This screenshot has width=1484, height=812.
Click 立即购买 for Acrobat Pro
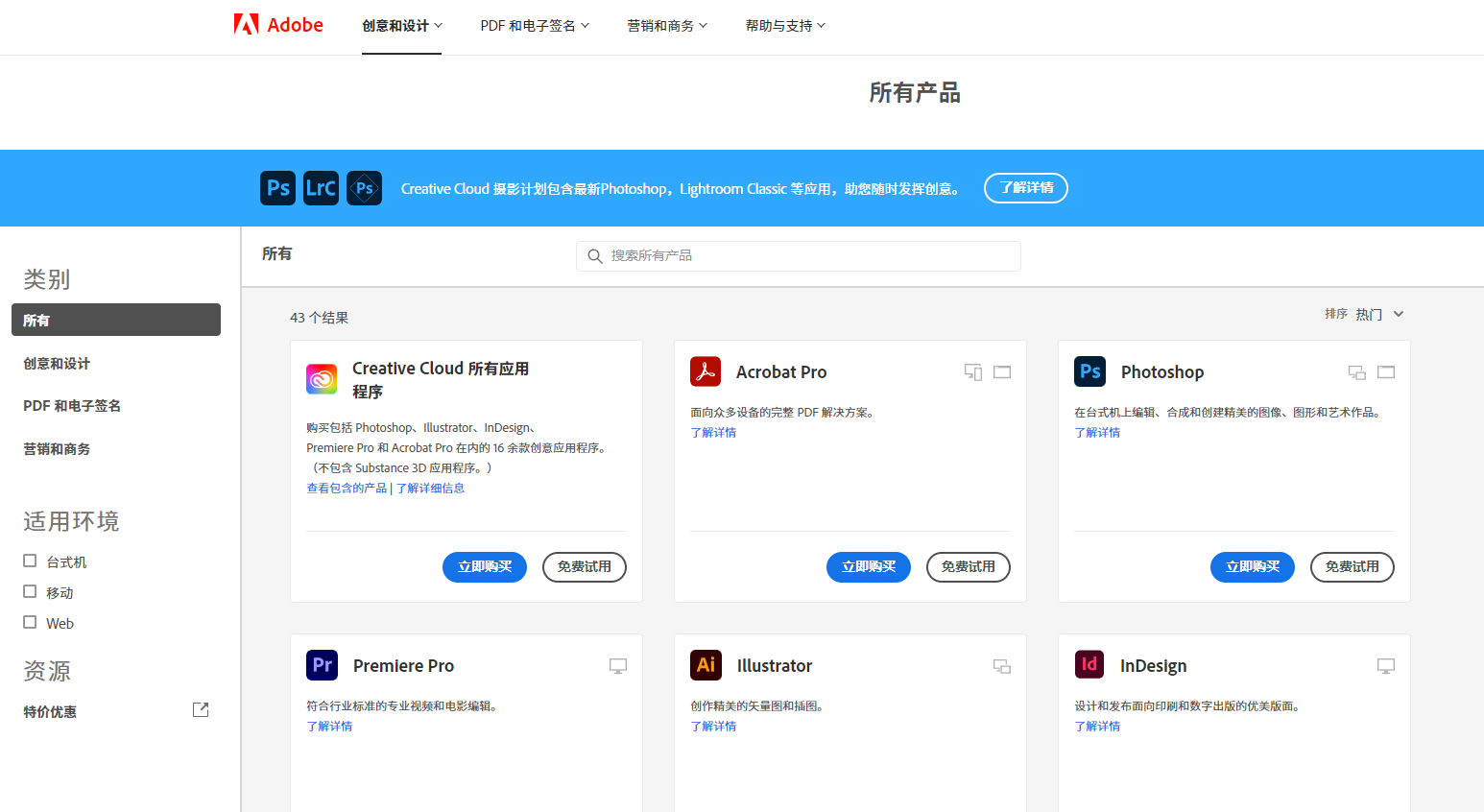click(868, 567)
